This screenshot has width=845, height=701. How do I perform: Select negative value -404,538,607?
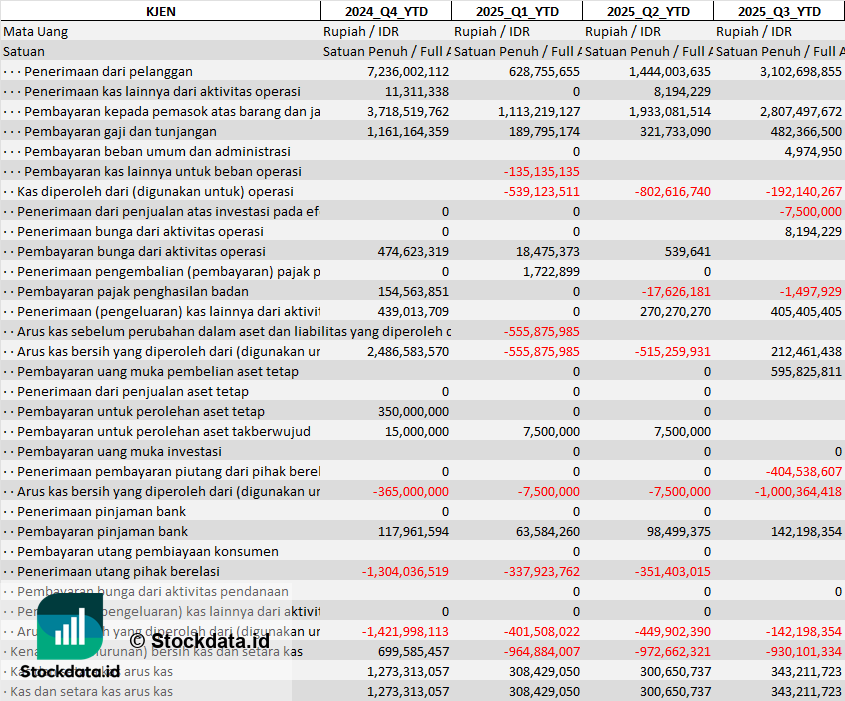tap(804, 471)
